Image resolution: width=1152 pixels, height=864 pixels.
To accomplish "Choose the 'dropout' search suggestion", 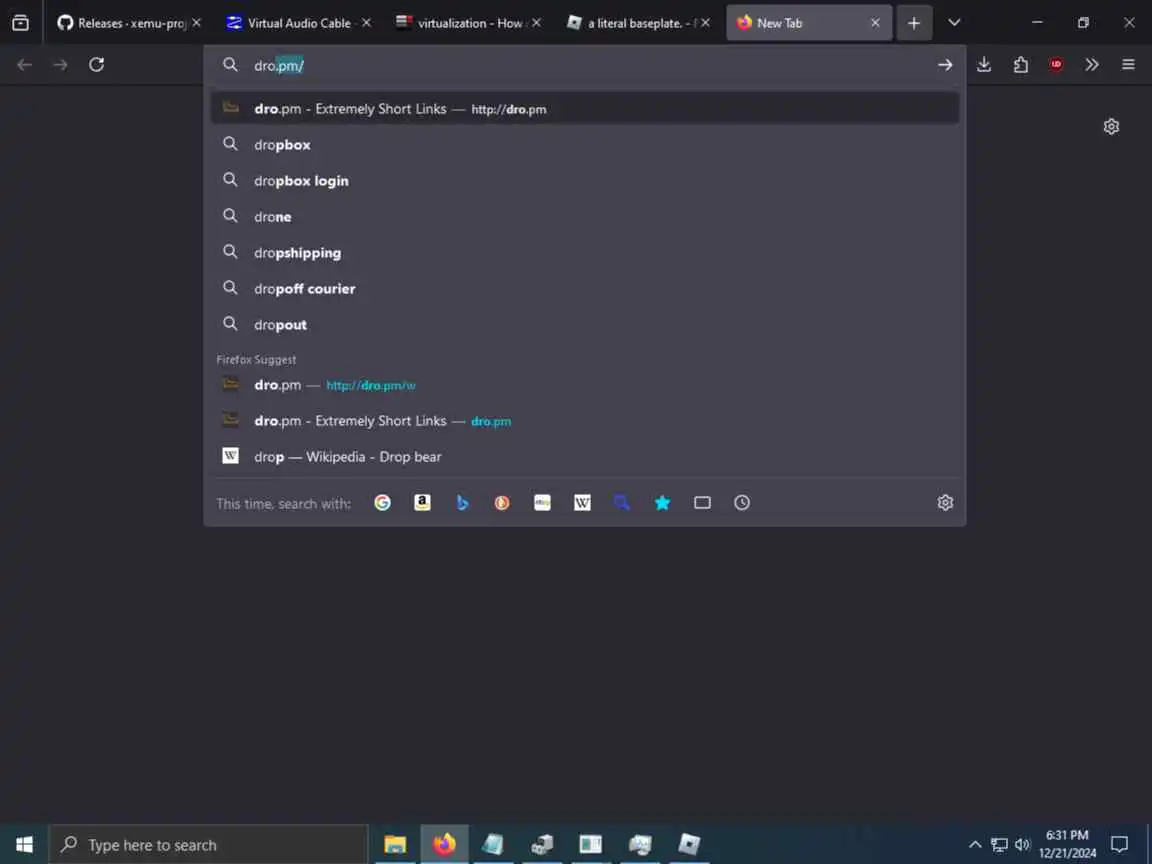I will point(584,325).
